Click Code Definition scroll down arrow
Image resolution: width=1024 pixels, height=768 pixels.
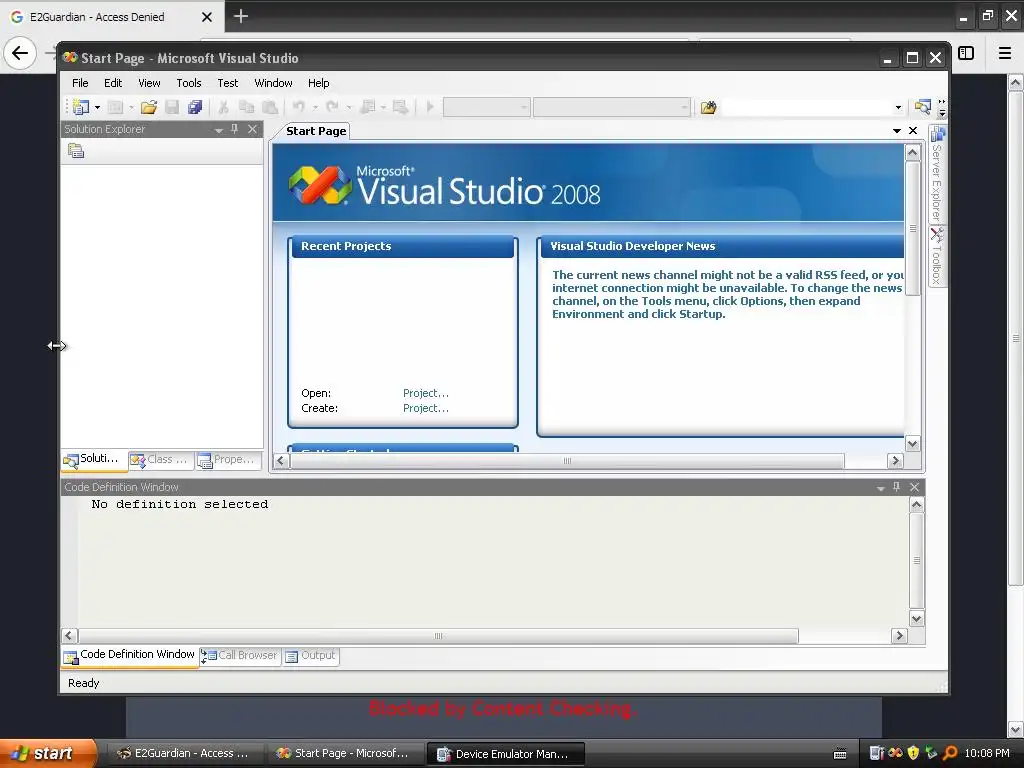pyautogui.click(x=916, y=618)
